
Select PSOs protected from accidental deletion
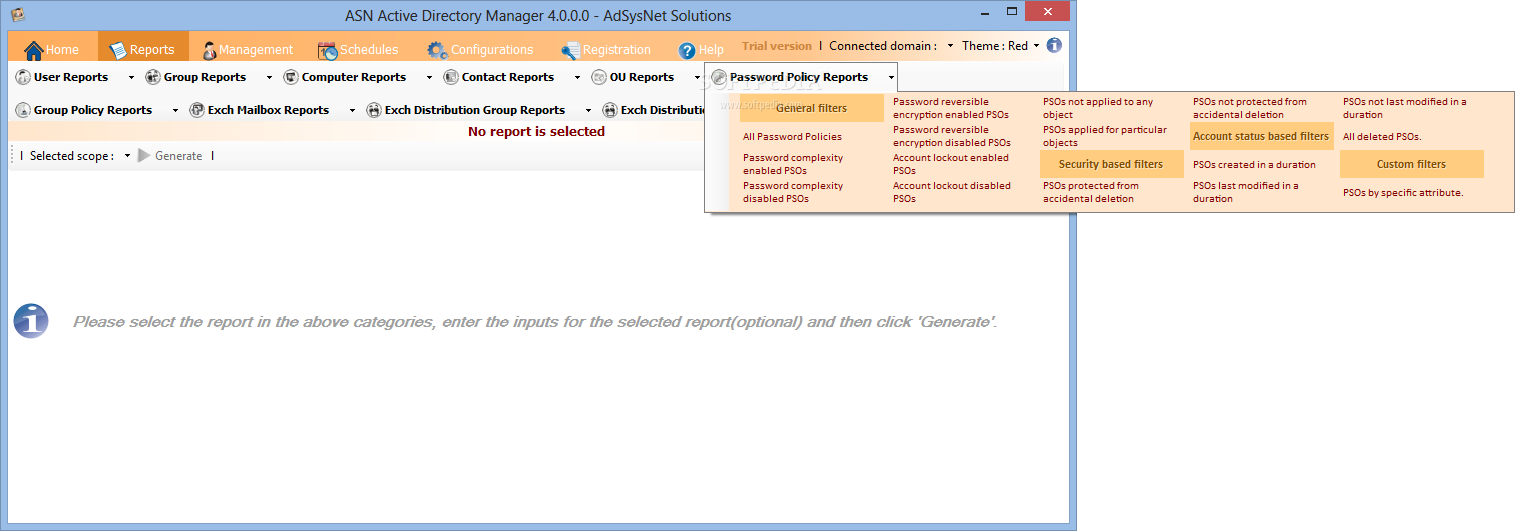click(1091, 192)
